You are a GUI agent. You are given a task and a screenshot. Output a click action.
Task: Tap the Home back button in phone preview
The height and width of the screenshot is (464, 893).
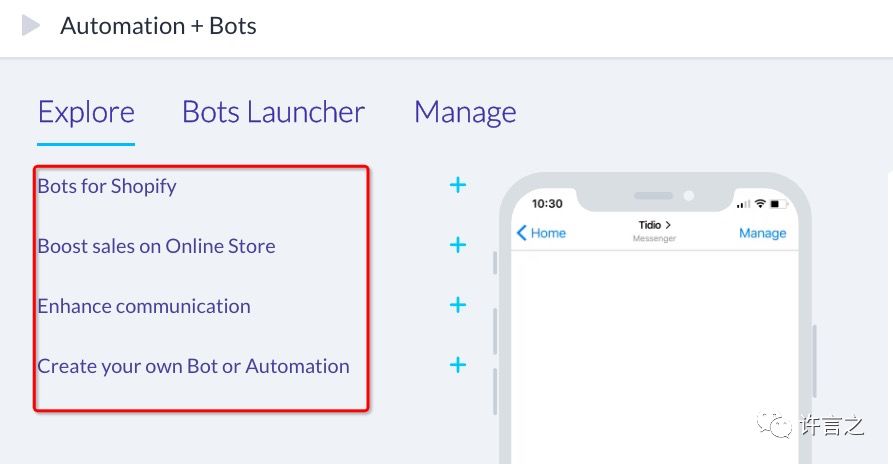[x=541, y=233]
